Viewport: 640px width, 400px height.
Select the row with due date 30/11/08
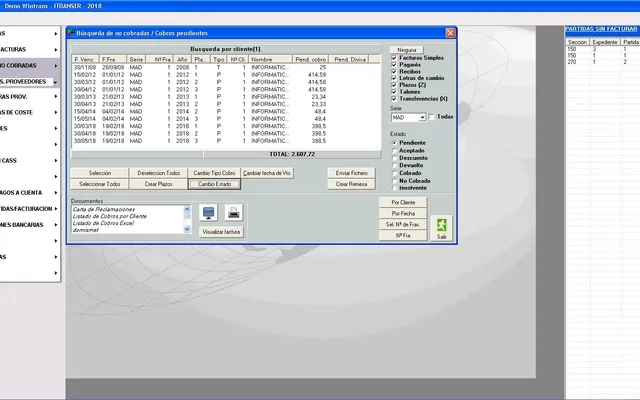click(x=226, y=67)
